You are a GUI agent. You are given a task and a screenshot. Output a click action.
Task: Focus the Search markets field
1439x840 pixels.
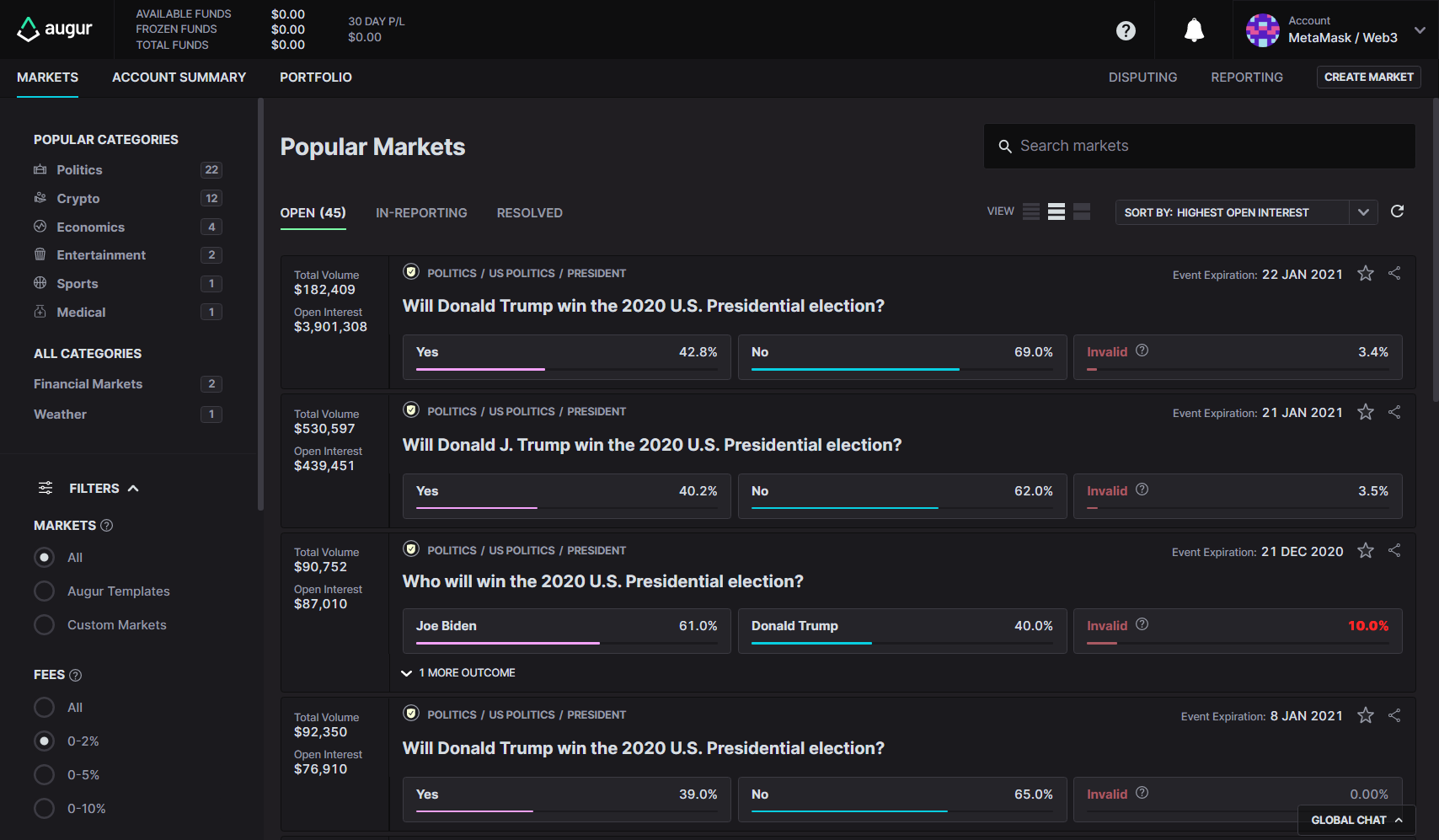tap(1199, 147)
